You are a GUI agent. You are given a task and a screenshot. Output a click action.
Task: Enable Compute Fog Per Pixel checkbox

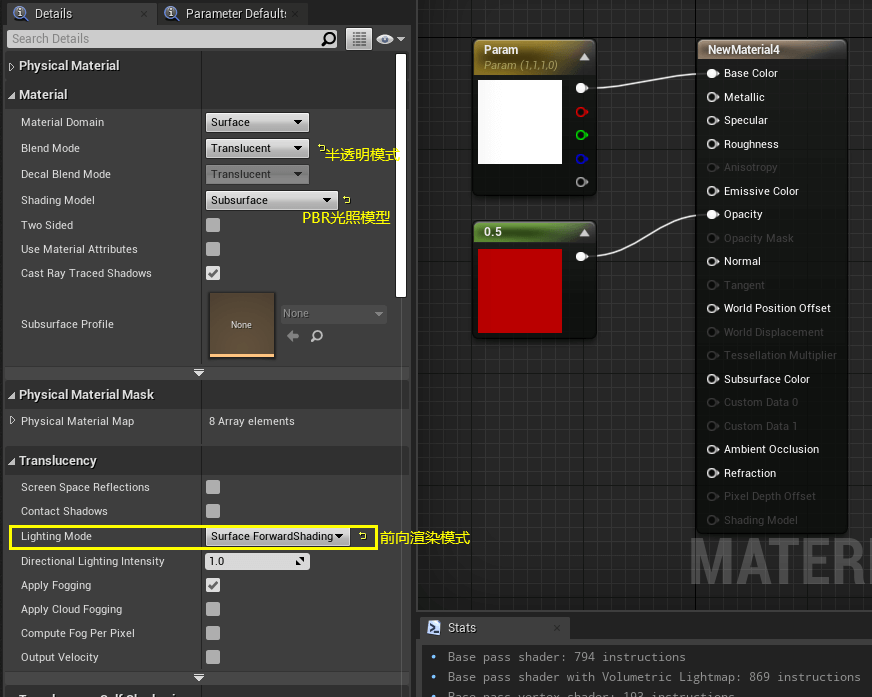pyautogui.click(x=213, y=633)
